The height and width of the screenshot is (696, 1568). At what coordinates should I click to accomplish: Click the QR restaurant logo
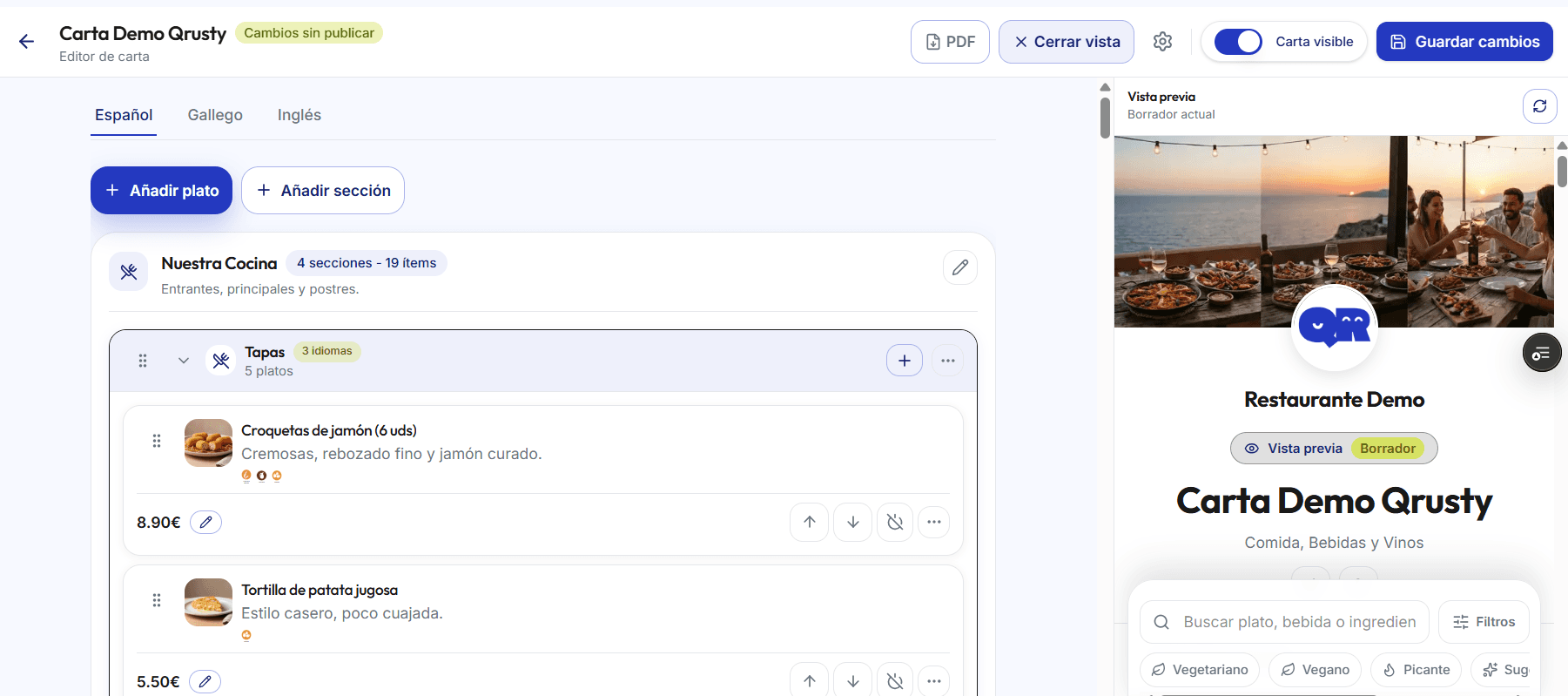click(x=1335, y=328)
